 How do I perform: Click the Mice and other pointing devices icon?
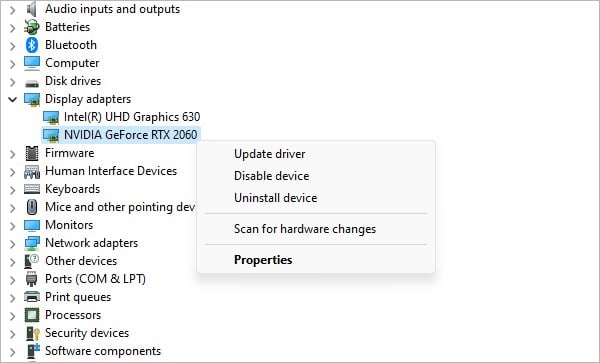click(x=32, y=207)
